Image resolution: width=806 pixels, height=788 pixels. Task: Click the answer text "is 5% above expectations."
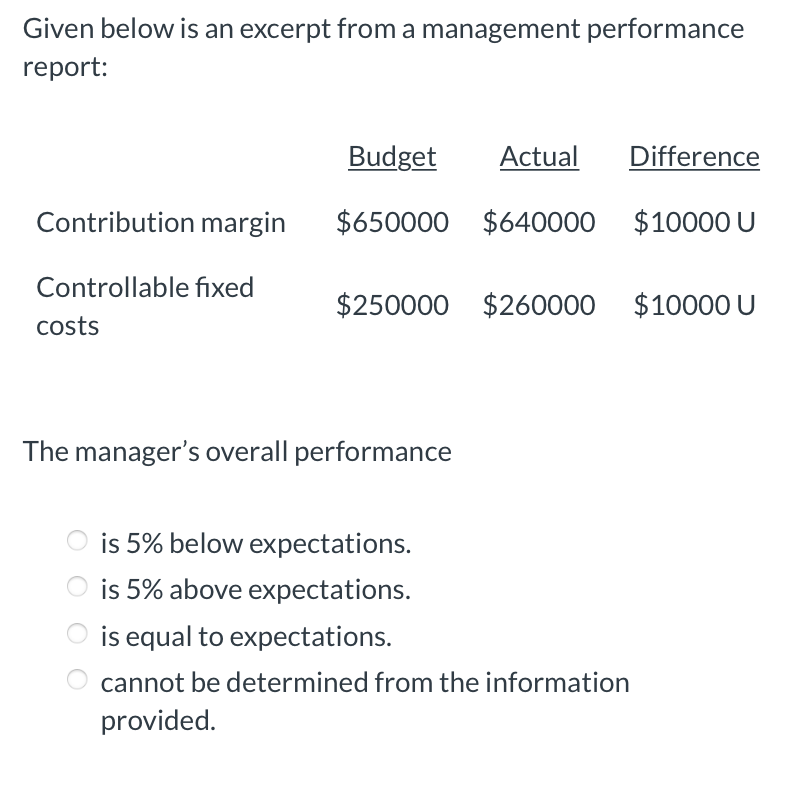[x=255, y=590]
